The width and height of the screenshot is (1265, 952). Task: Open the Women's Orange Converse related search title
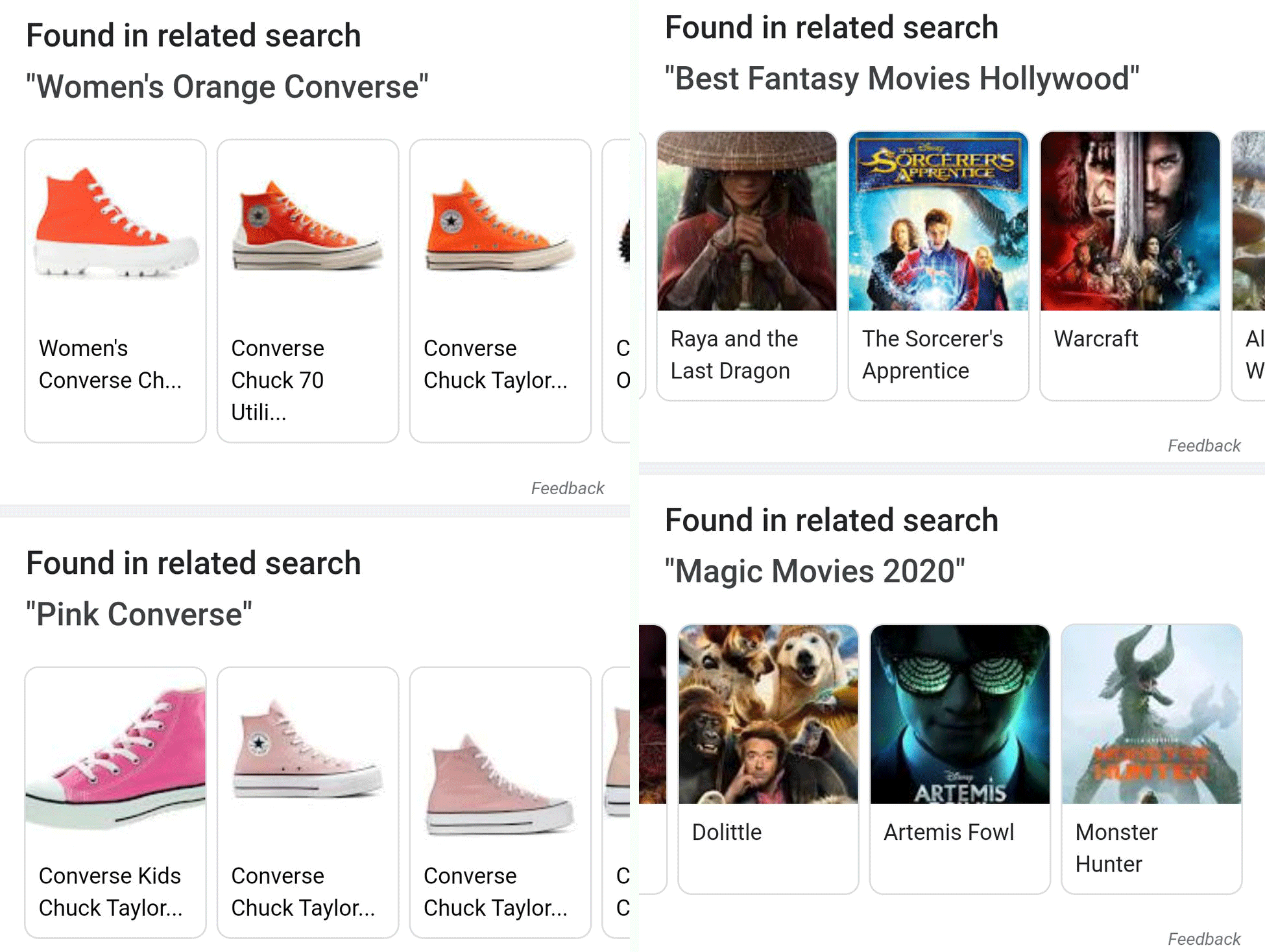click(227, 86)
